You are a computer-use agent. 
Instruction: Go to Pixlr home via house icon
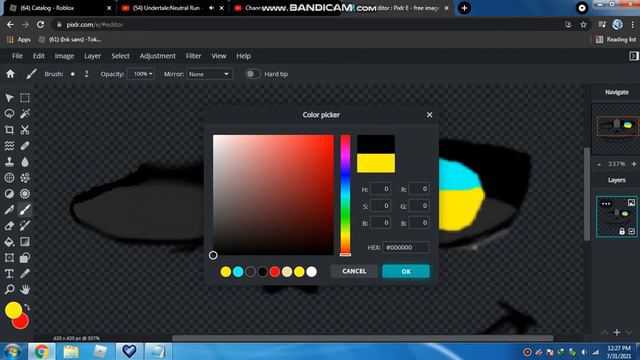tap(10, 74)
